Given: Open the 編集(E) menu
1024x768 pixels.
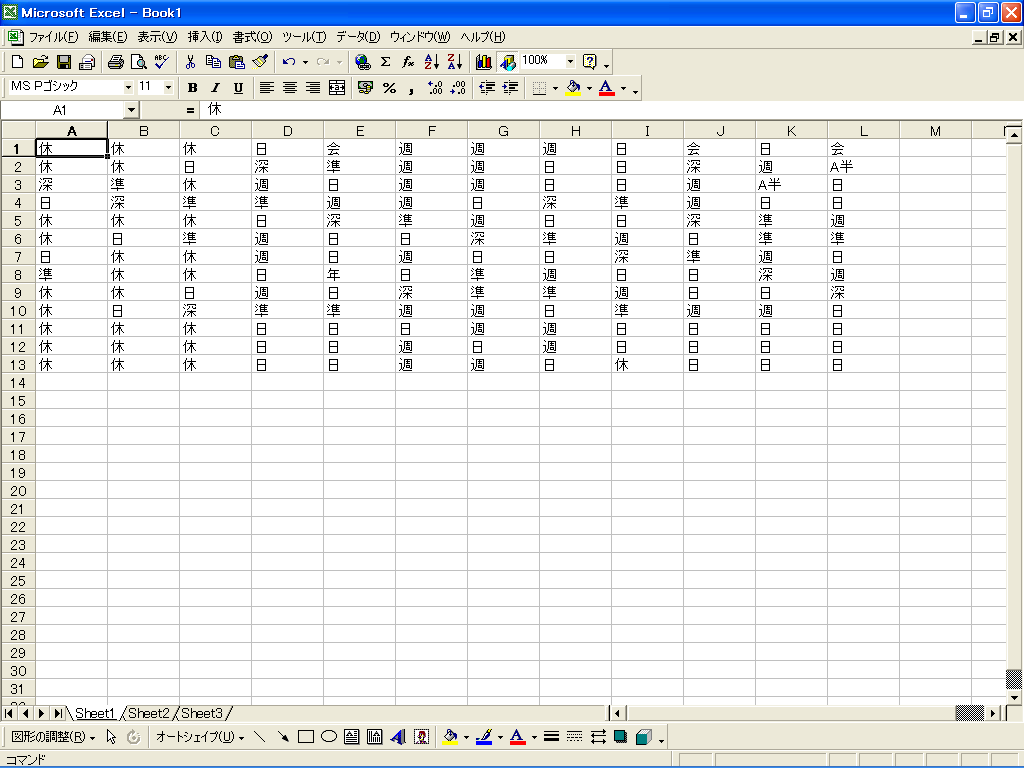Looking at the screenshot, I should coord(108,37).
